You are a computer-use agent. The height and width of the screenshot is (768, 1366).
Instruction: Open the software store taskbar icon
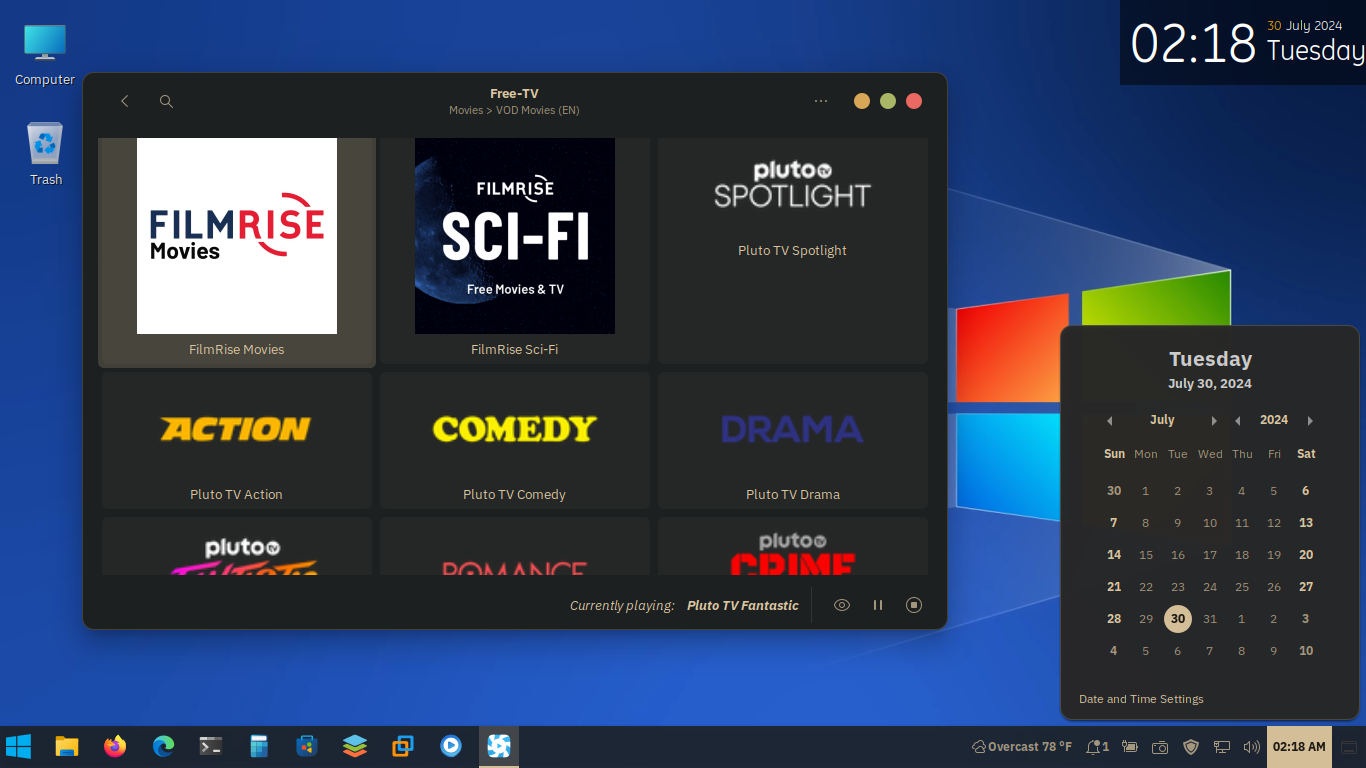pyautogui.click(x=307, y=746)
